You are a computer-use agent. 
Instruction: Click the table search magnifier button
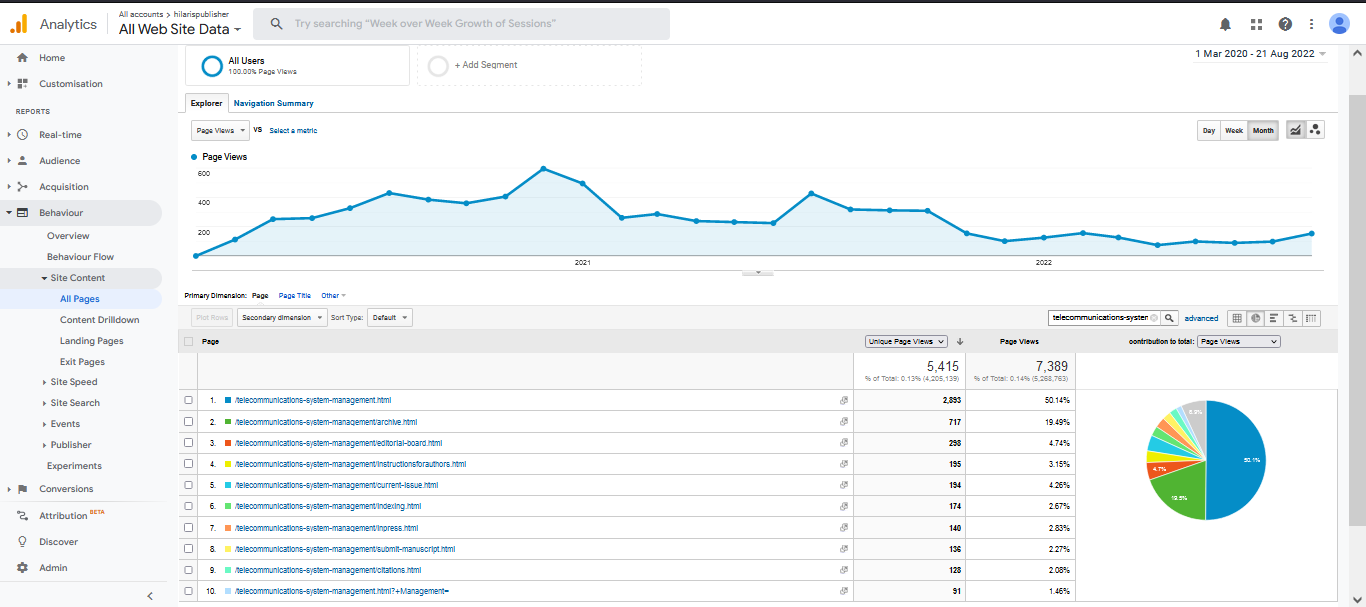pos(1170,318)
